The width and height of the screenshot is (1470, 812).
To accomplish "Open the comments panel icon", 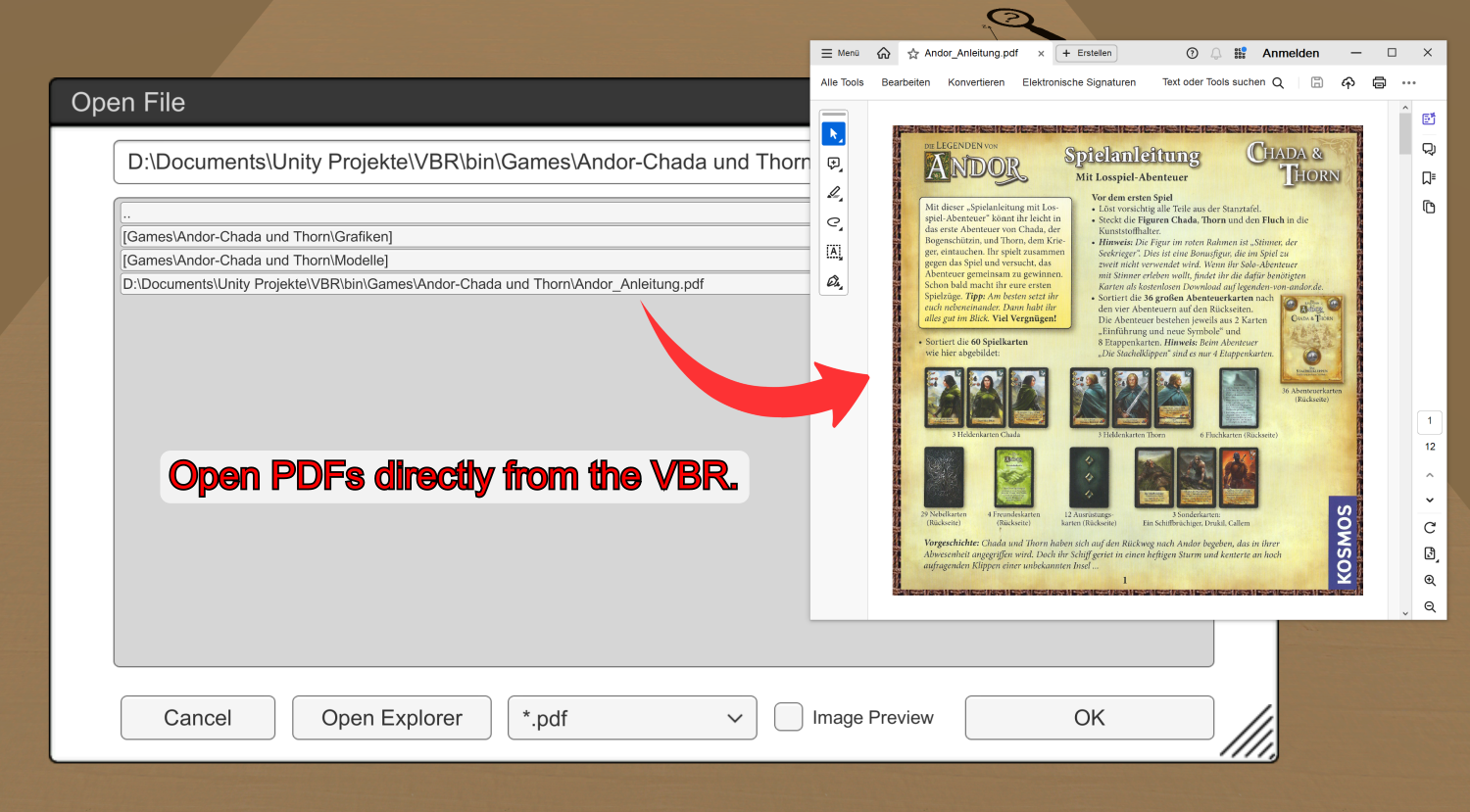I will click(1429, 149).
